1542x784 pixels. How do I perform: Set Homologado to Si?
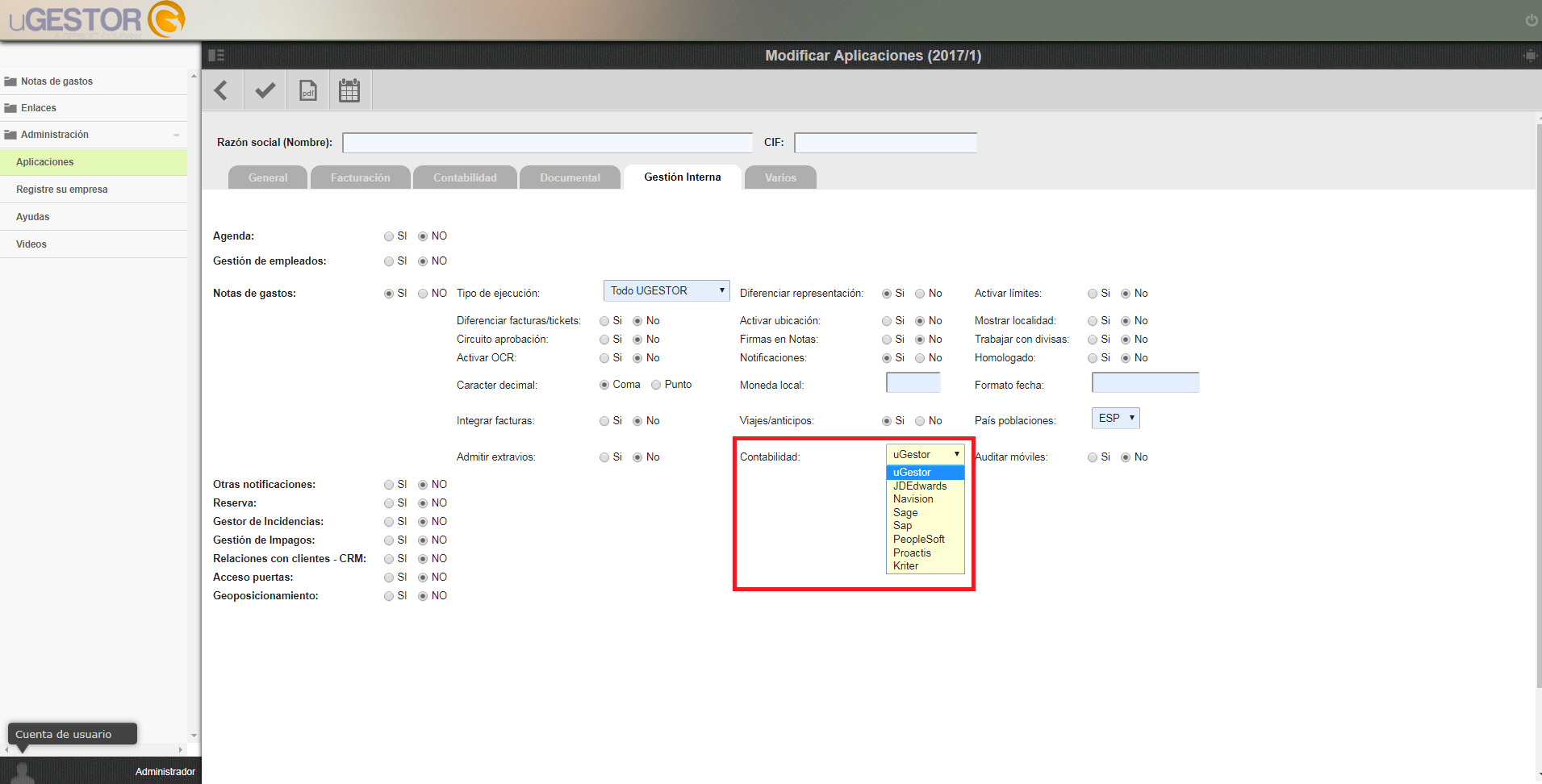point(1093,358)
